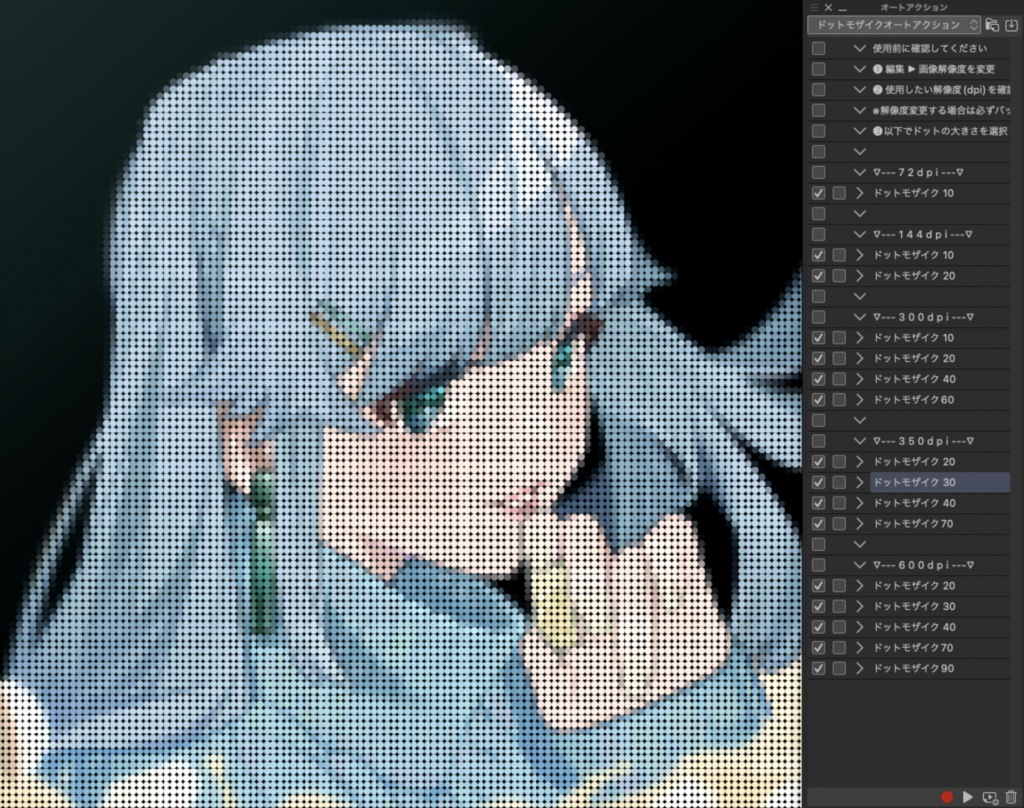Add a new auto action with the plus icon
Viewport: 1024px width, 808px height.
pyautogui.click(x=990, y=798)
